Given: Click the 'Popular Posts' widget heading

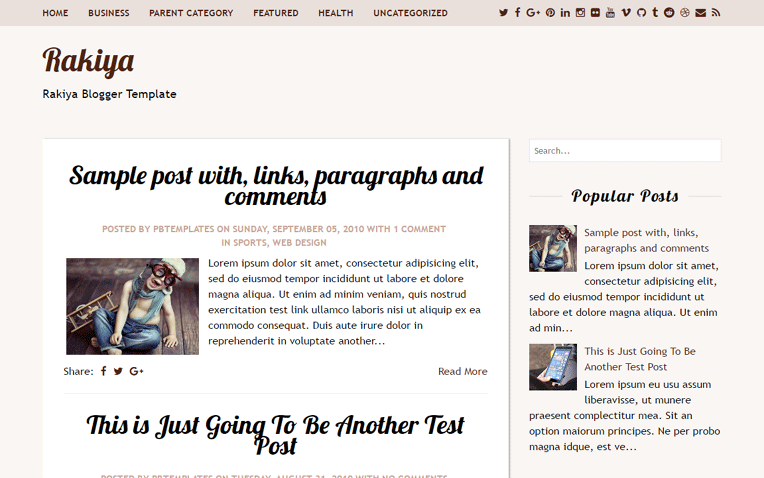Looking at the screenshot, I should tap(625, 196).
